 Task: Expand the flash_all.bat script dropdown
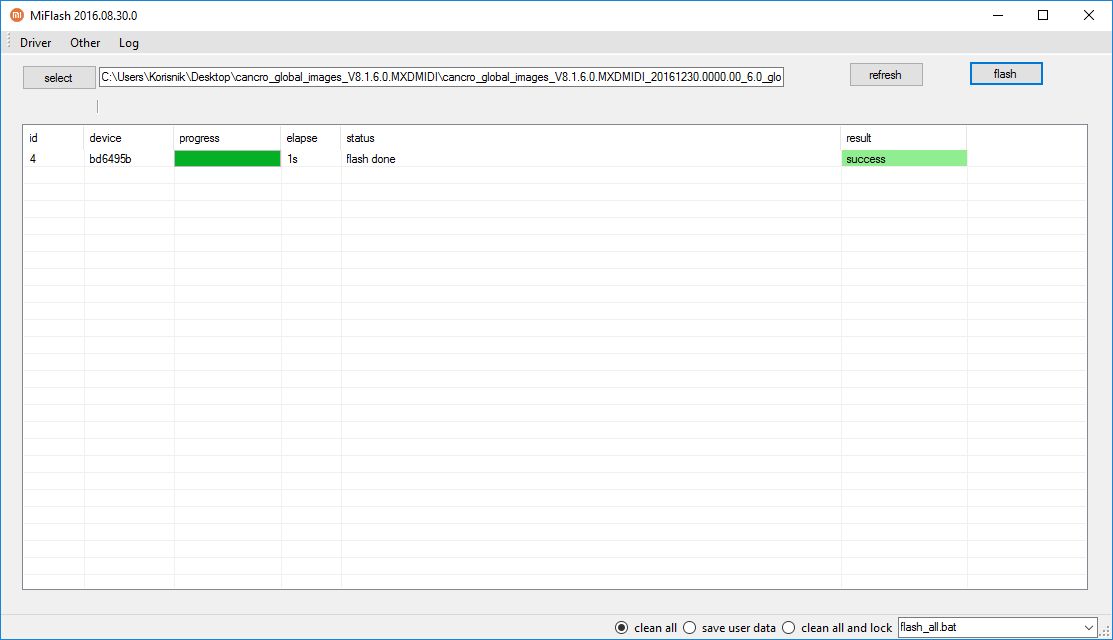point(1088,627)
